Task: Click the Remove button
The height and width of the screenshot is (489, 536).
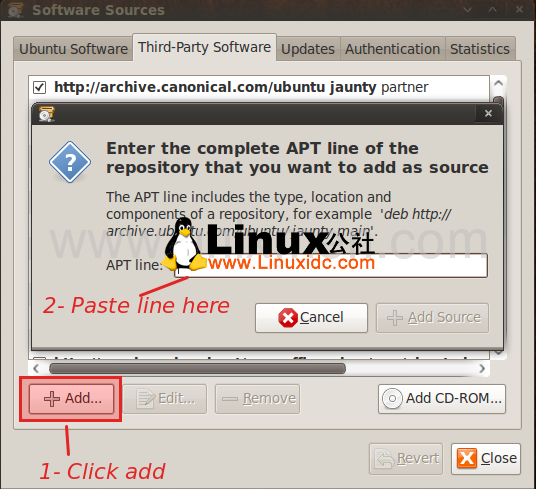Action: 257,399
